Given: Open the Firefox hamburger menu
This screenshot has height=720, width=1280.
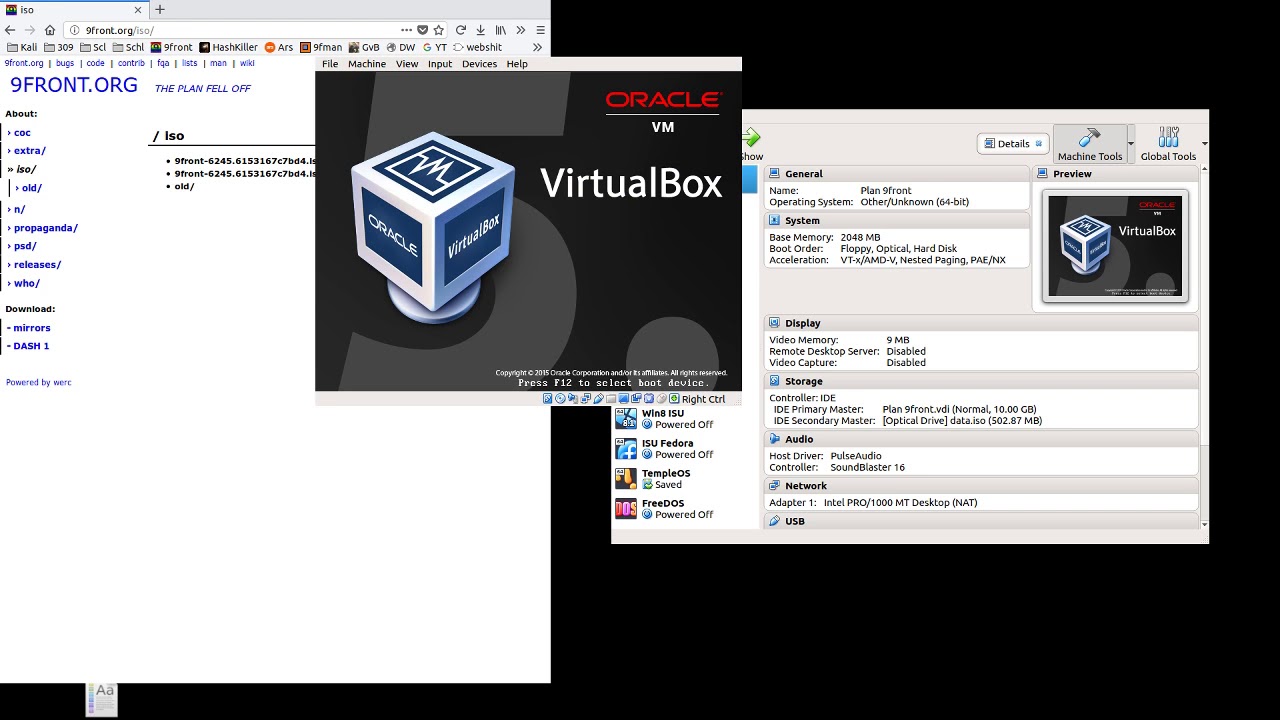Looking at the screenshot, I should click(x=540, y=30).
